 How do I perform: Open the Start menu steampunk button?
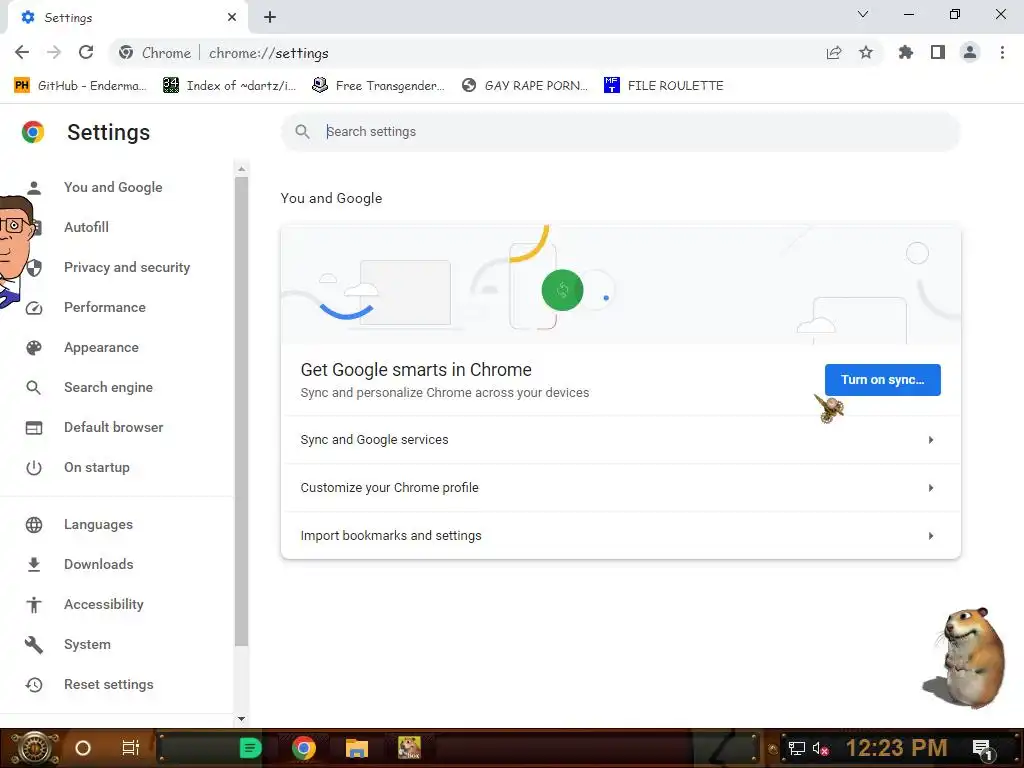click(x=34, y=748)
